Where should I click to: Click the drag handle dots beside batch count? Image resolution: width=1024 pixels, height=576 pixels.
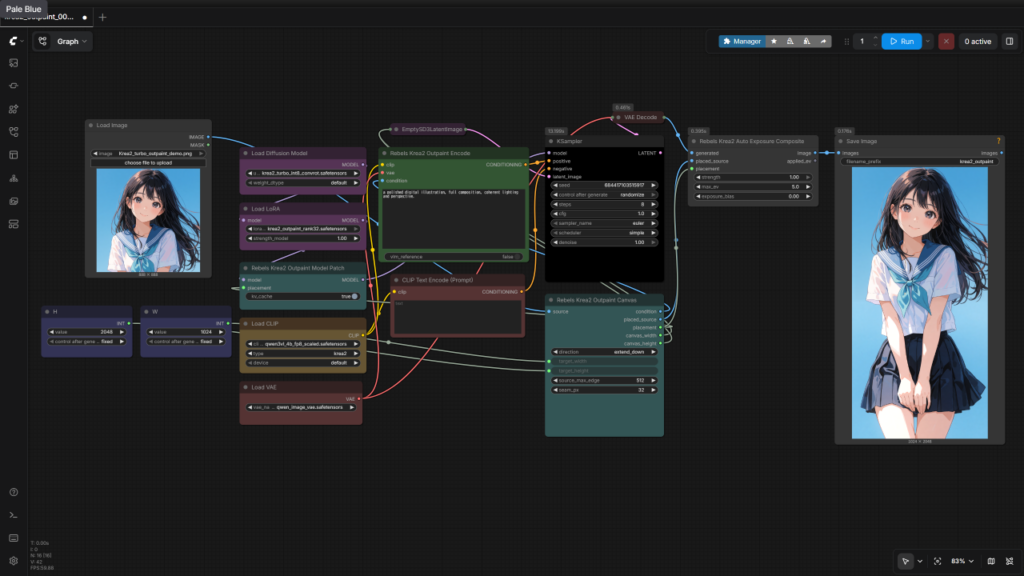click(846, 41)
